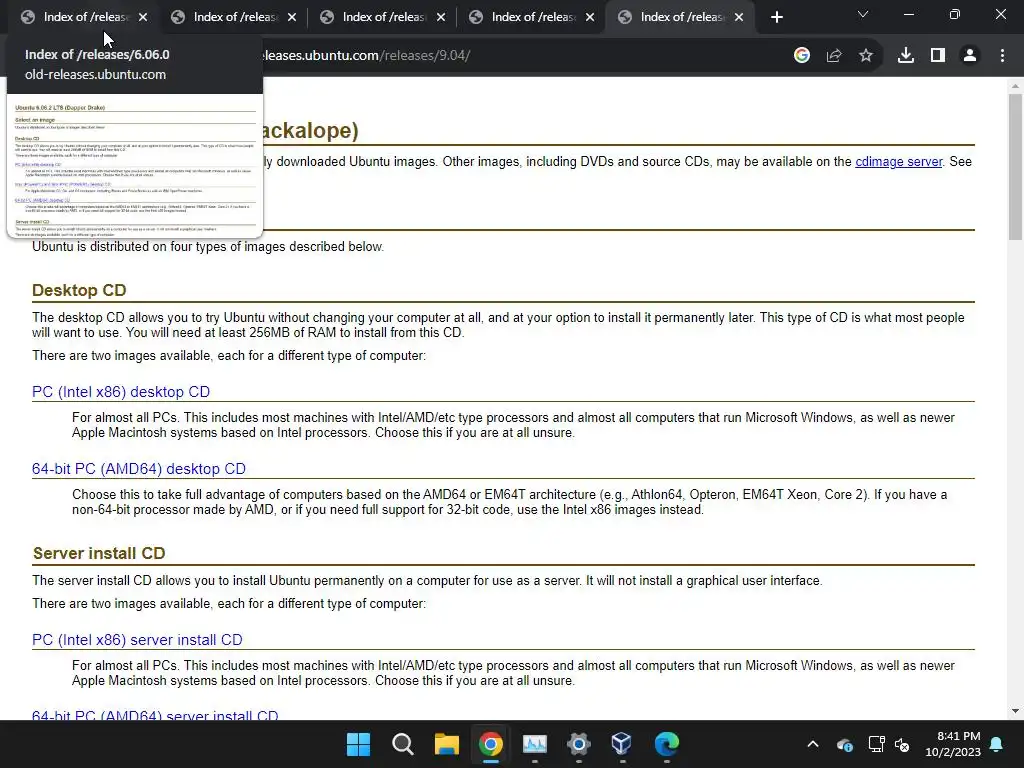Click the tab preview thumbnail for releases/6.06.0
The height and width of the screenshot is (768, 1024).
point(135,167)
